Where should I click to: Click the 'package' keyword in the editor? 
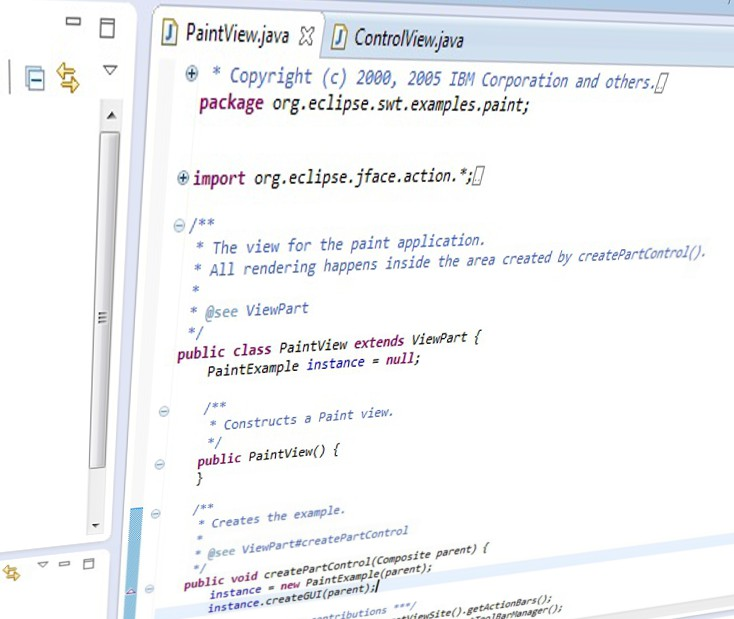[x=231, y=103]
